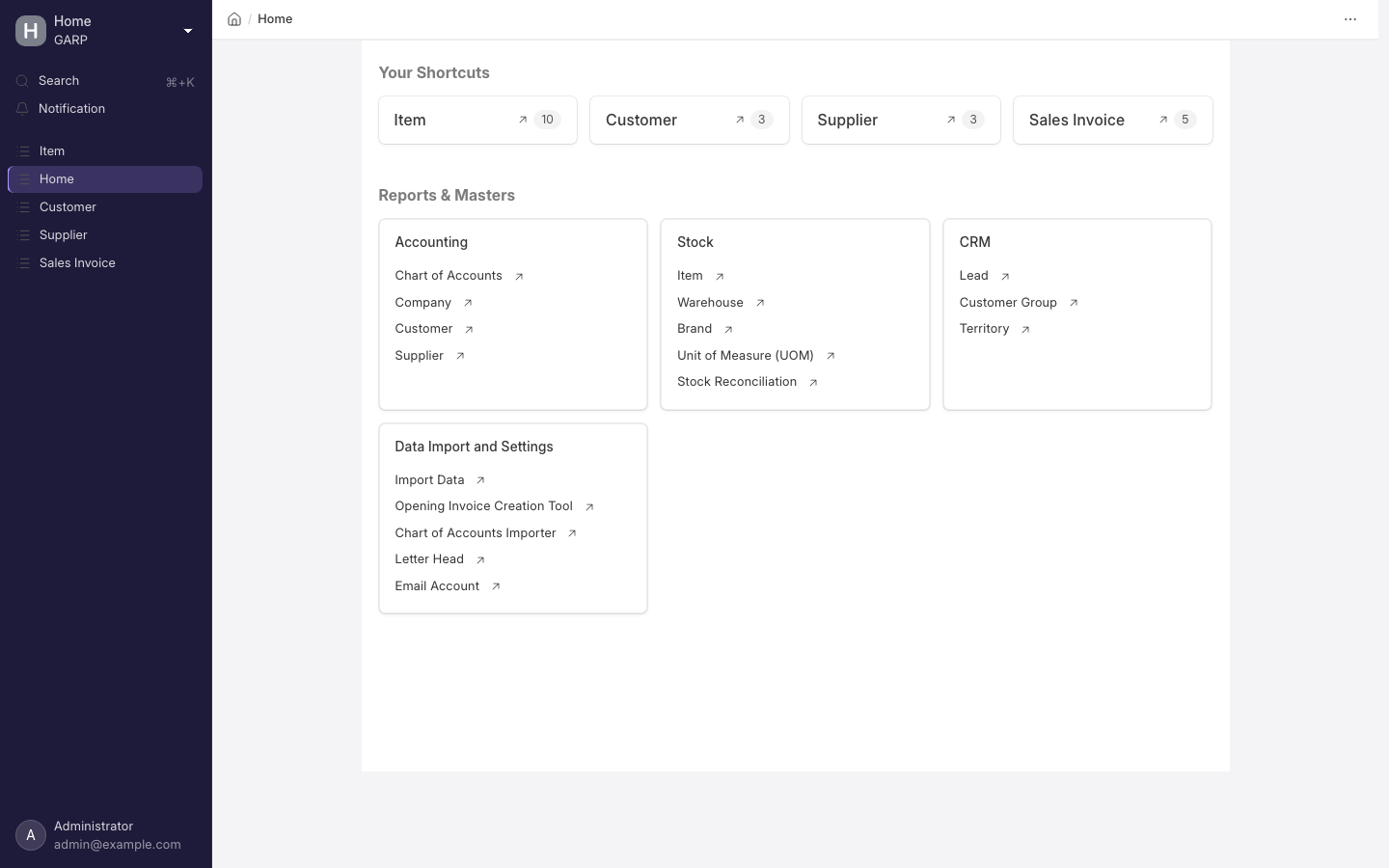The height and width of the screenshot is (868, 1389).
Task: Open Opening Invoice Creation Tool link
Action: pyautogui.click(x=483, y=506)
